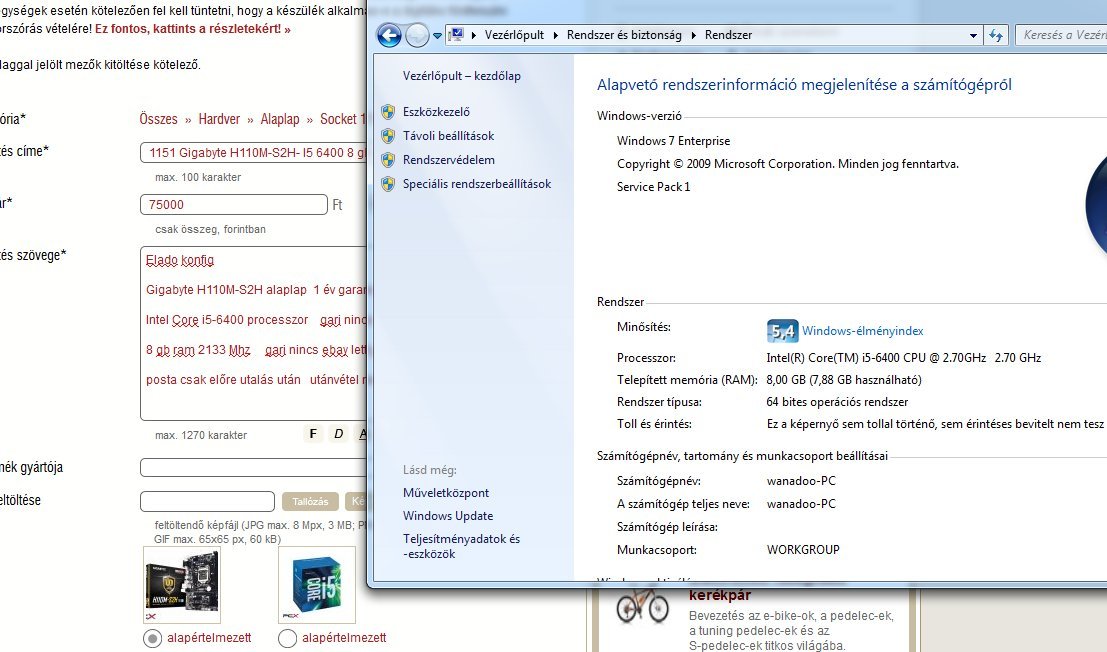The height and width of the screenshot is (652, 1107).
Task: Click the Gigabyte motherboard image thumbnail
Action: click(x=181, y=585)
